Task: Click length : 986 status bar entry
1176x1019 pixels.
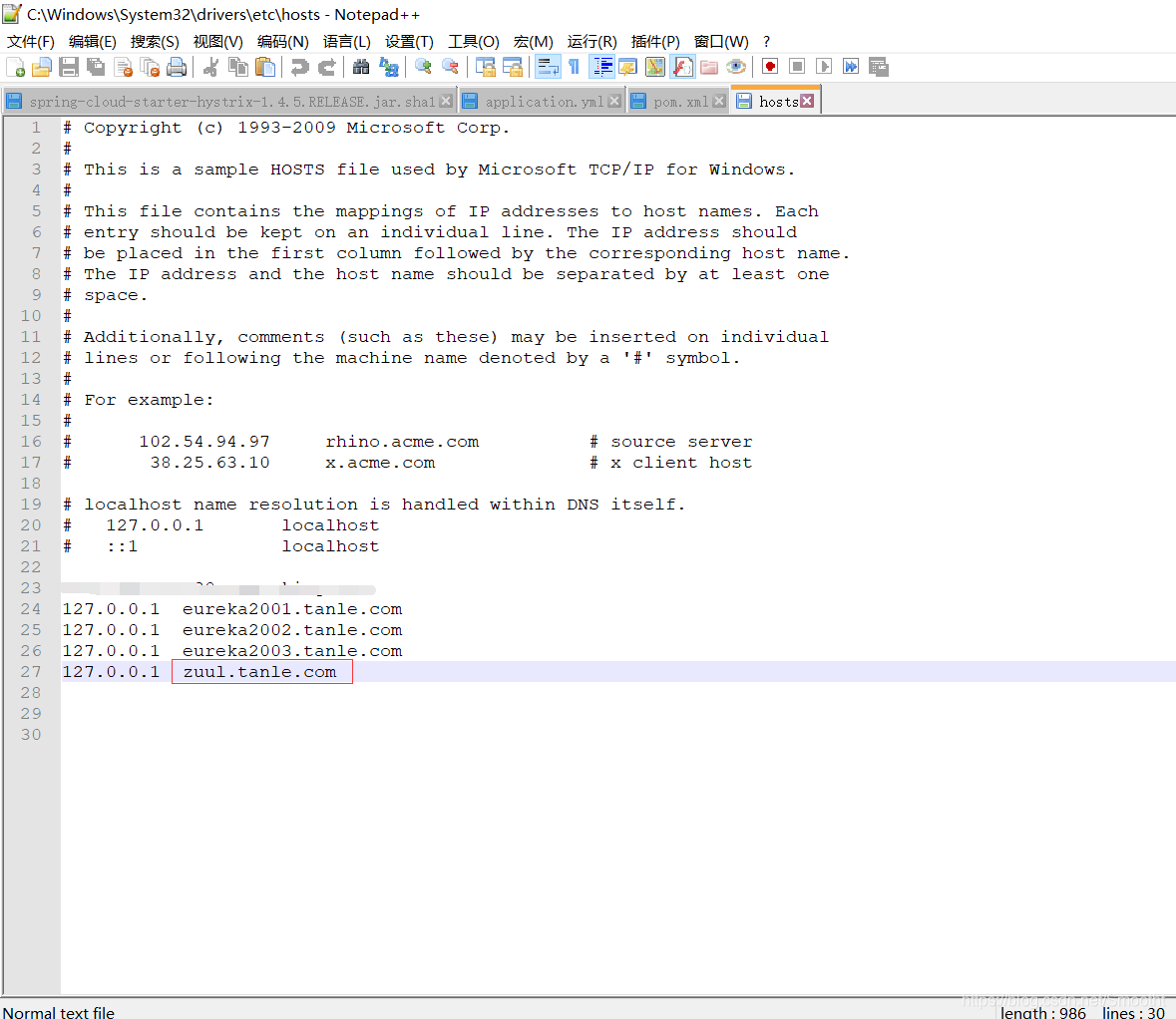Action: click(x=1042, y=1012)
